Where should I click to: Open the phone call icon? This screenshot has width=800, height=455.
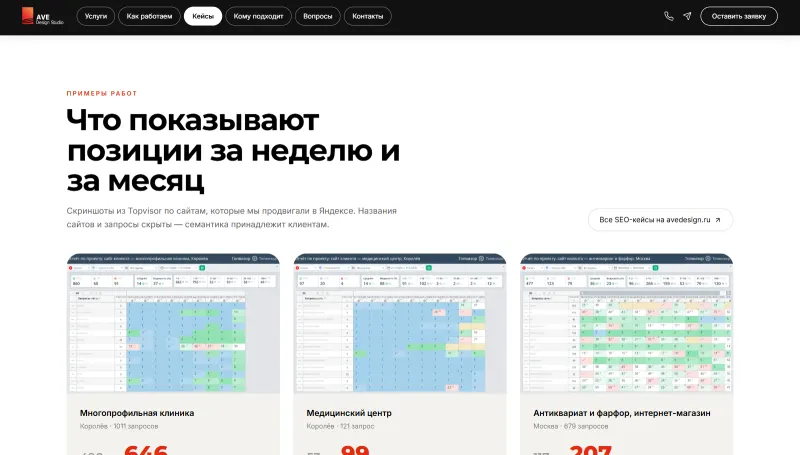[x=668, y=16]
